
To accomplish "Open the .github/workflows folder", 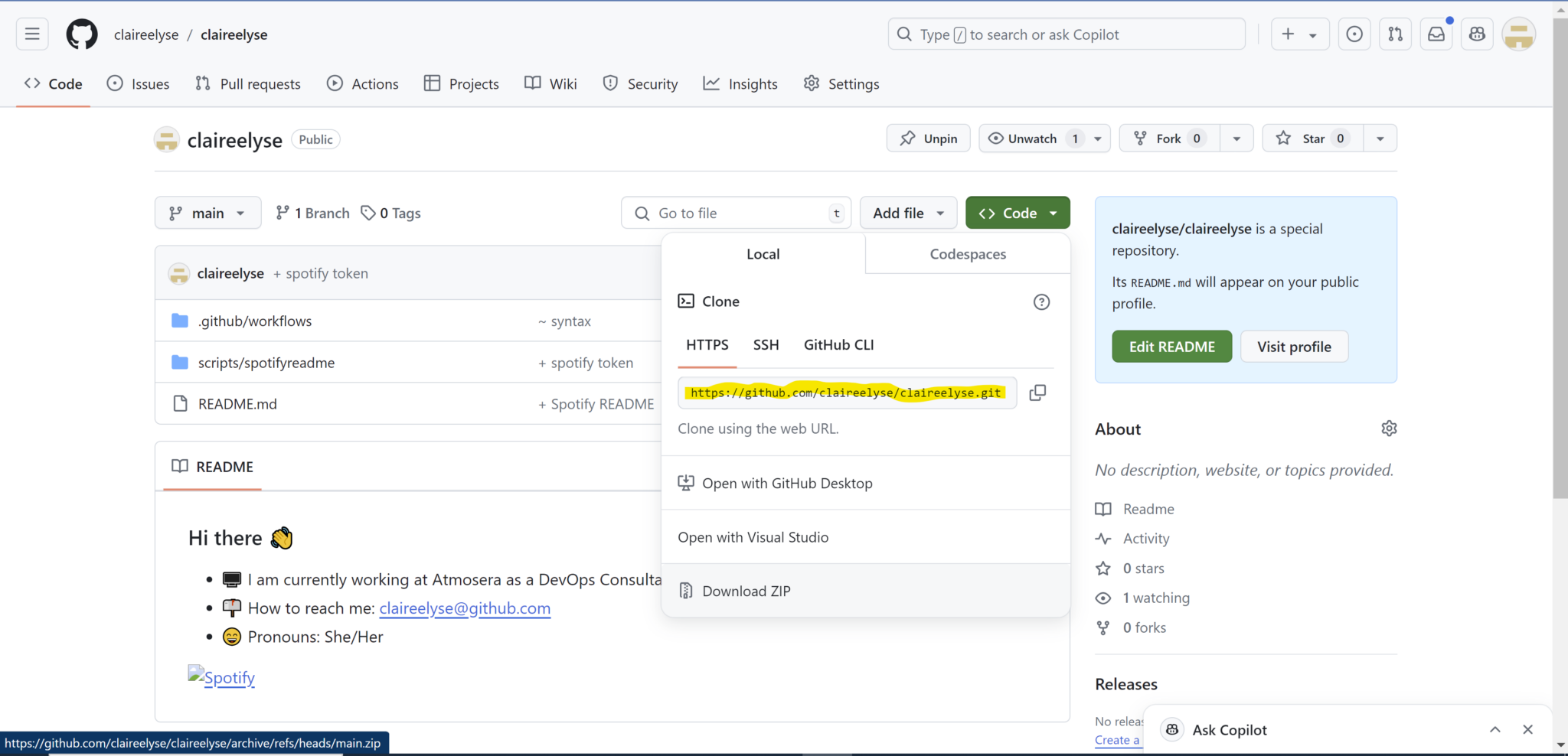I will pyautogui.click(x=255, y=321).
